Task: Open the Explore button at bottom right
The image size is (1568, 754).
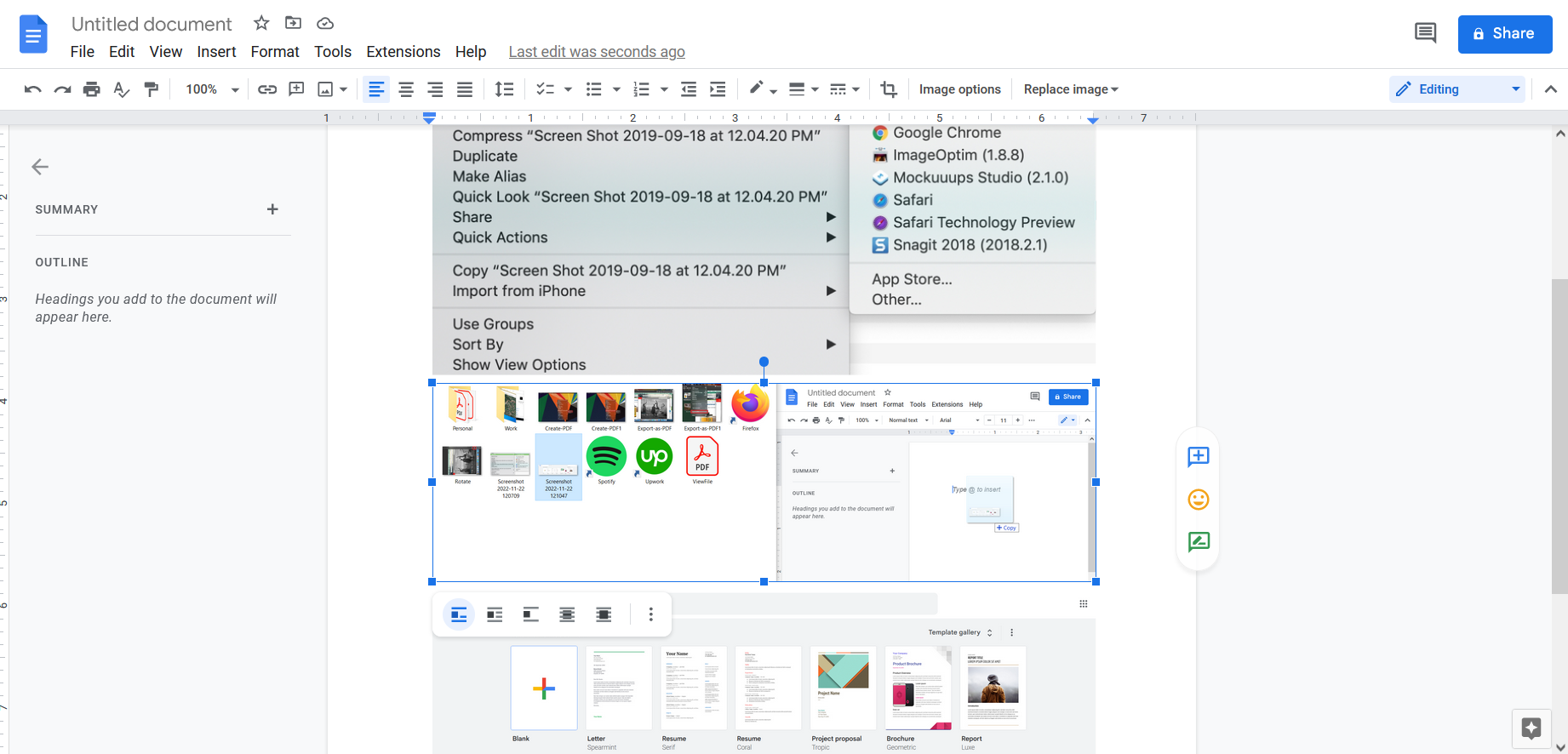Action: (1531, 728)
